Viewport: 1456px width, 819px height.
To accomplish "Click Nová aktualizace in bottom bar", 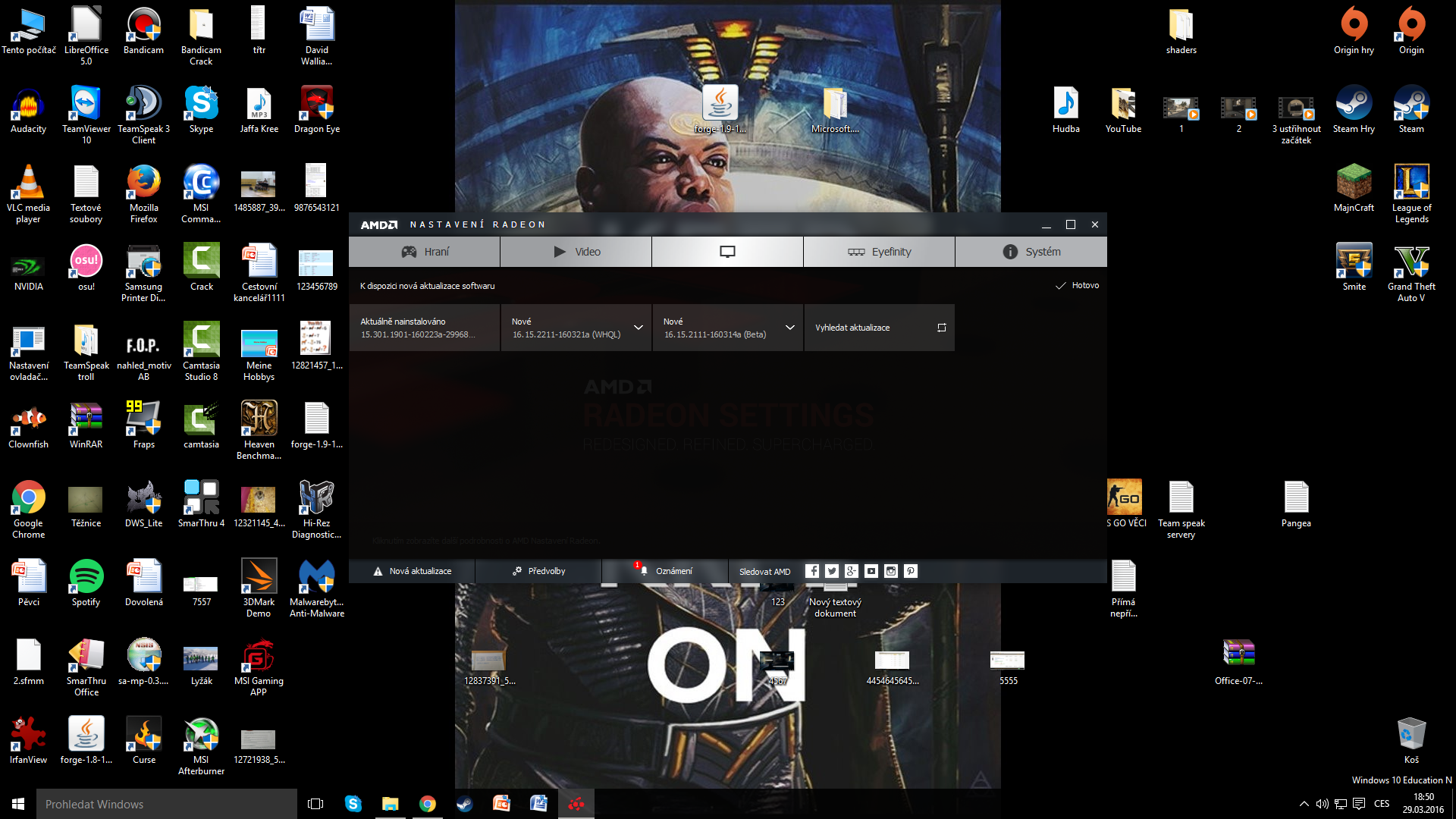I will [x=412, y=571].
